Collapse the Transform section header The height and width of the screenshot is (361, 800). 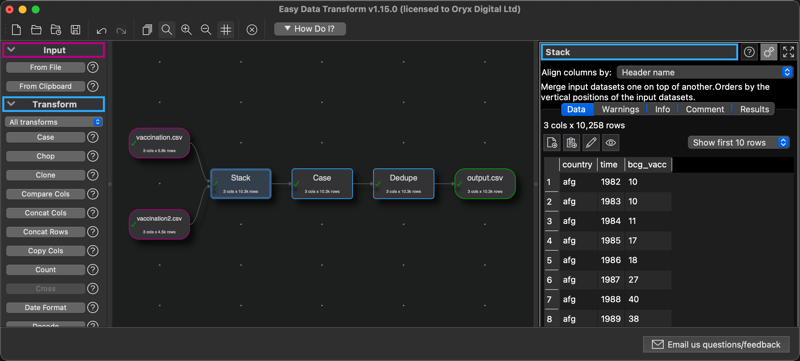[54, 104]
